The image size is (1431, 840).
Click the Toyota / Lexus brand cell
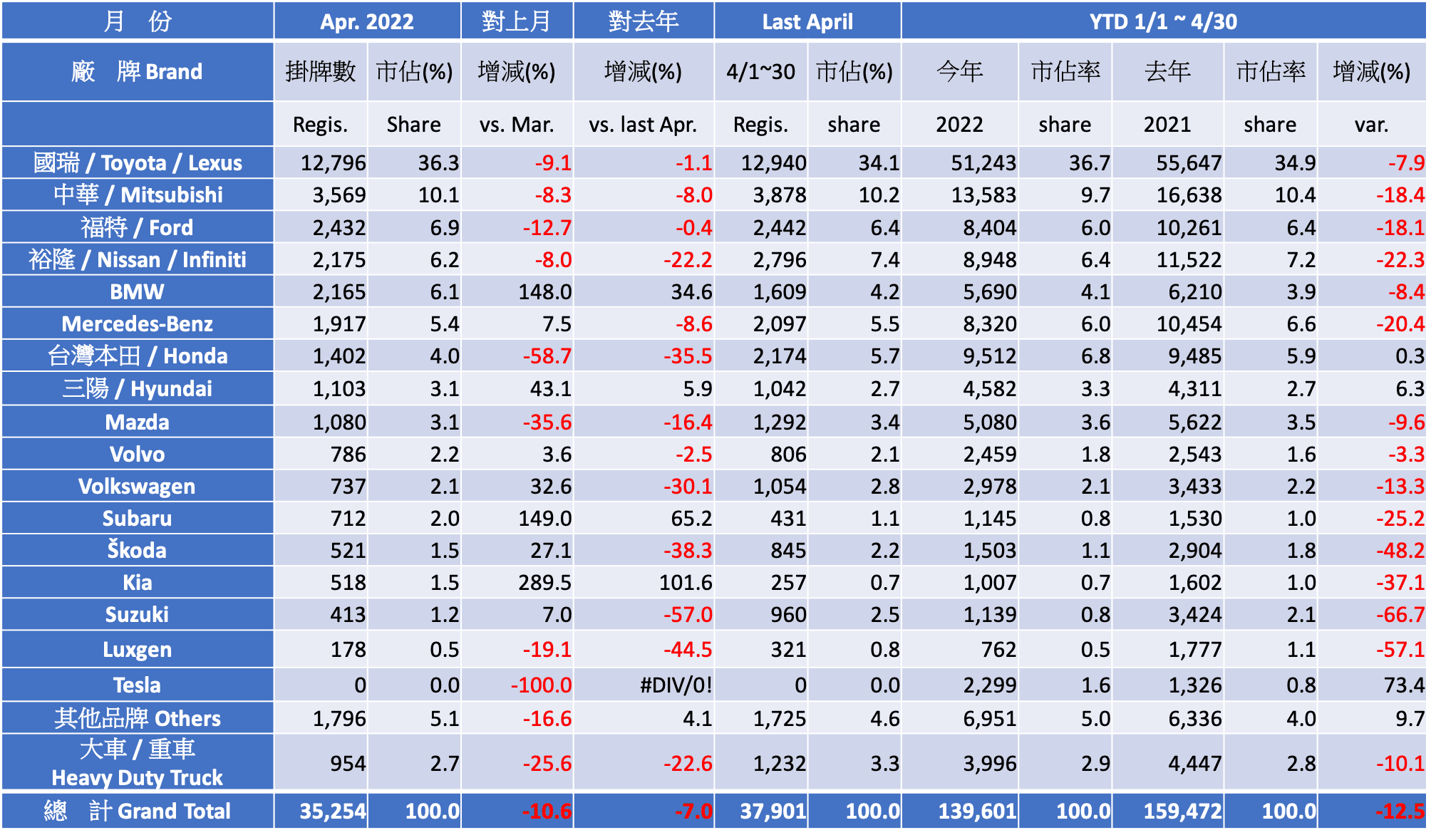click(x=138, y=163)
